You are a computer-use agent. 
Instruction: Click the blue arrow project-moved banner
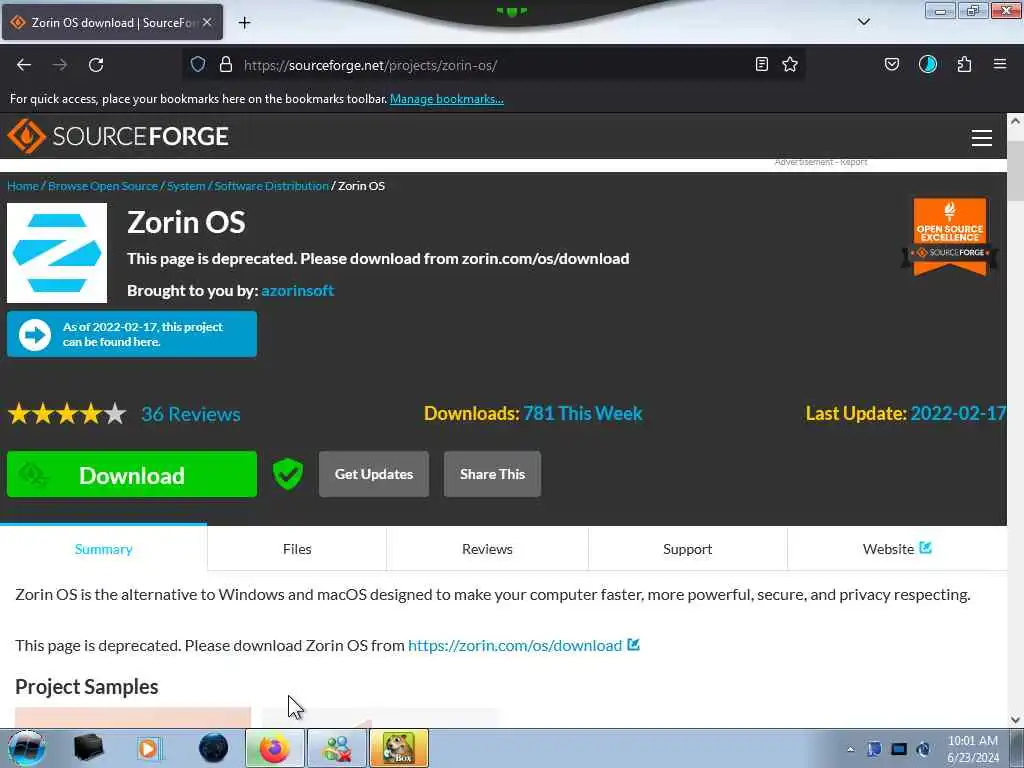pos(132,334)
